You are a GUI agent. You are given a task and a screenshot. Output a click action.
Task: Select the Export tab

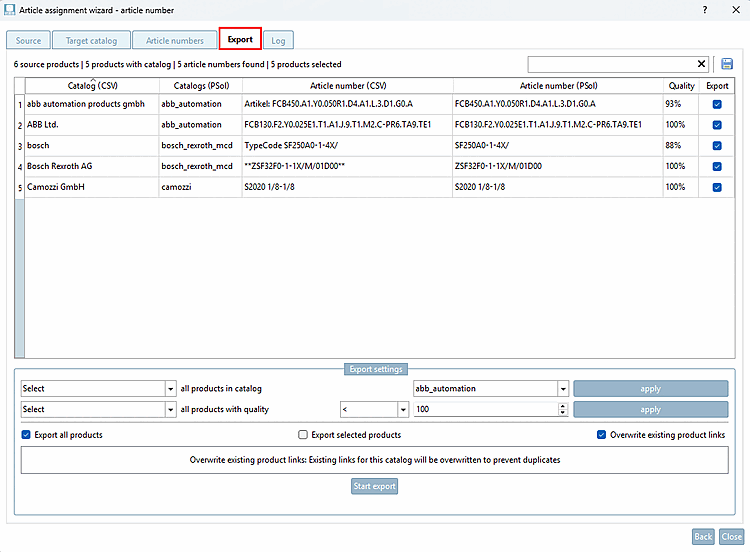click(240, 39)
